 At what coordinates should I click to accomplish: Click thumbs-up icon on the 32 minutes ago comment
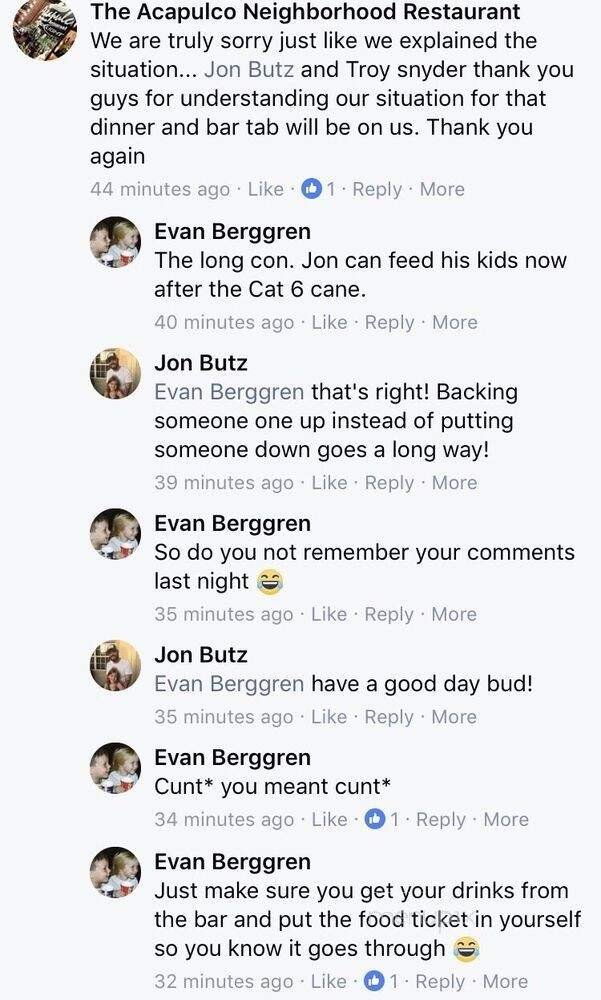(376, 981)
